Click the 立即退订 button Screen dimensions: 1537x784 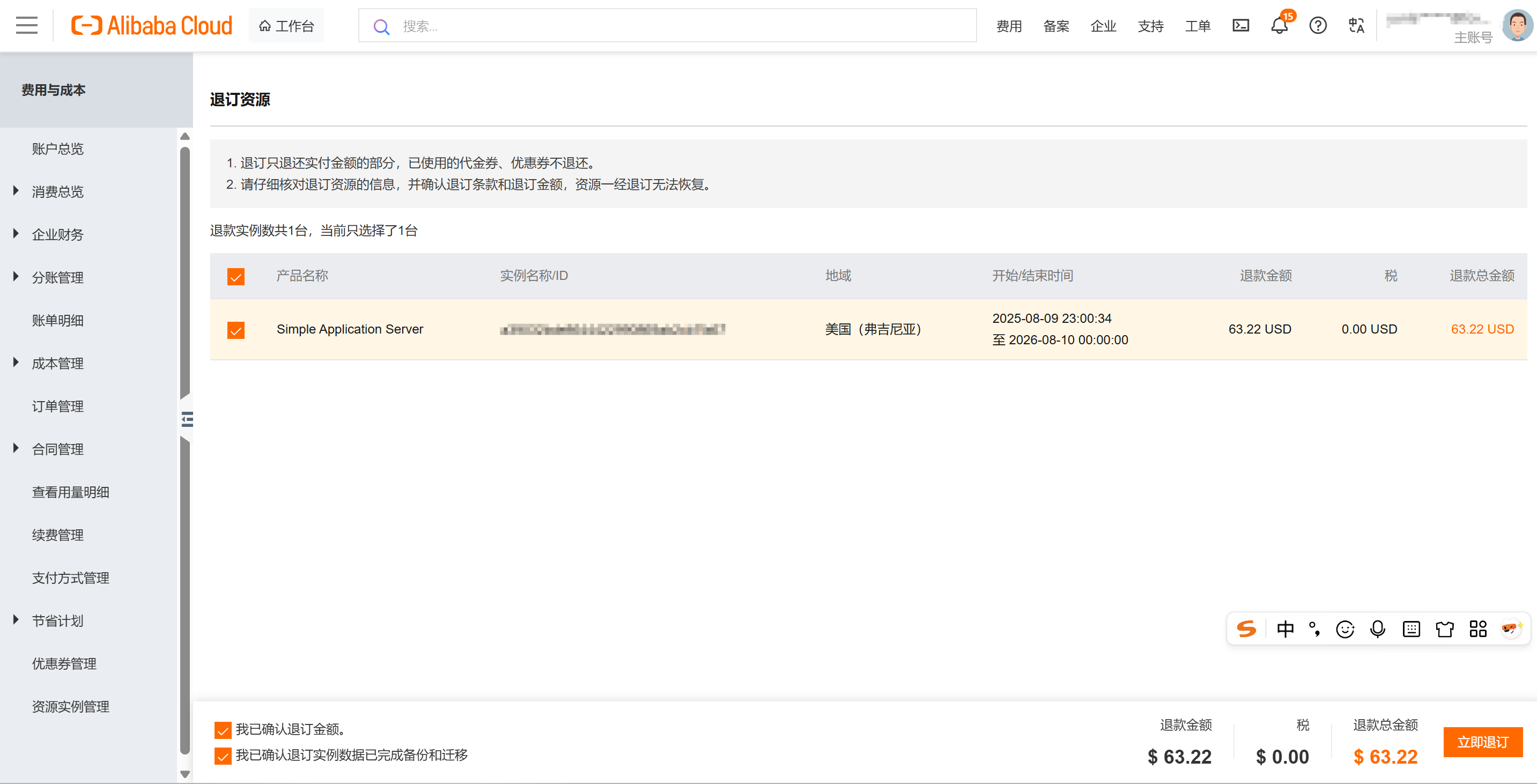pyautogui.click(x=1483, y=742)
